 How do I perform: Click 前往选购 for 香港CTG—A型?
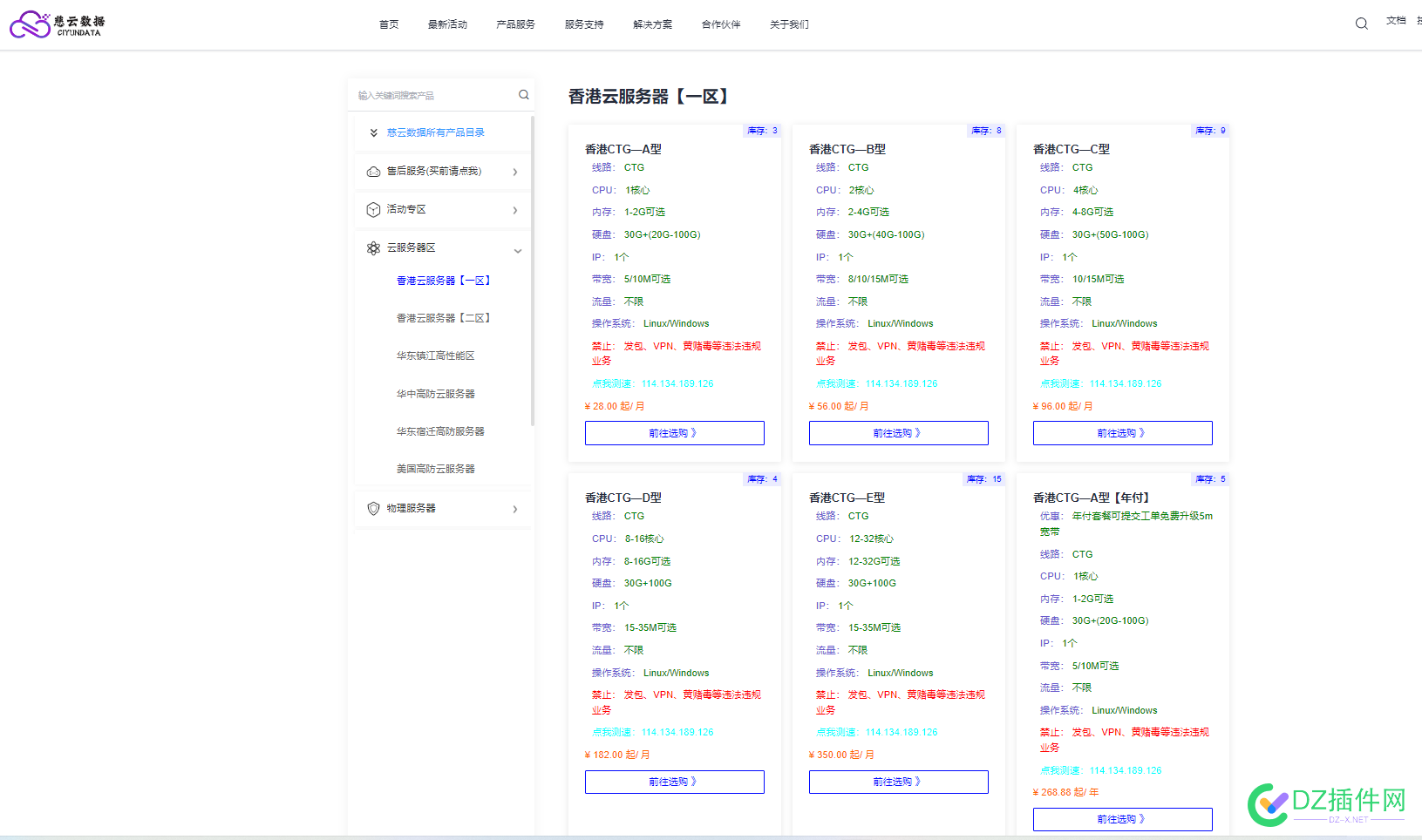675,433
